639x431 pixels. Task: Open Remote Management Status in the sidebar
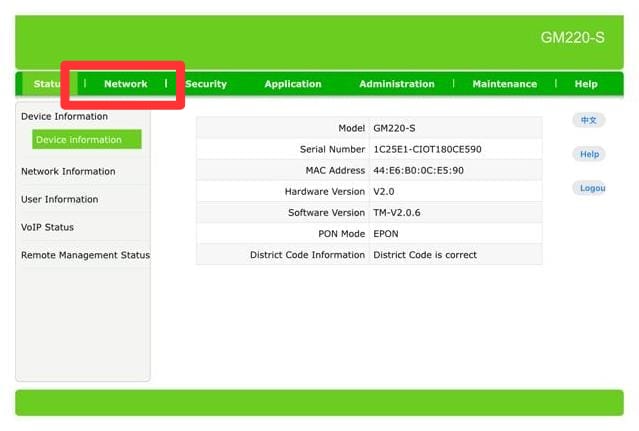click(85, 255)
